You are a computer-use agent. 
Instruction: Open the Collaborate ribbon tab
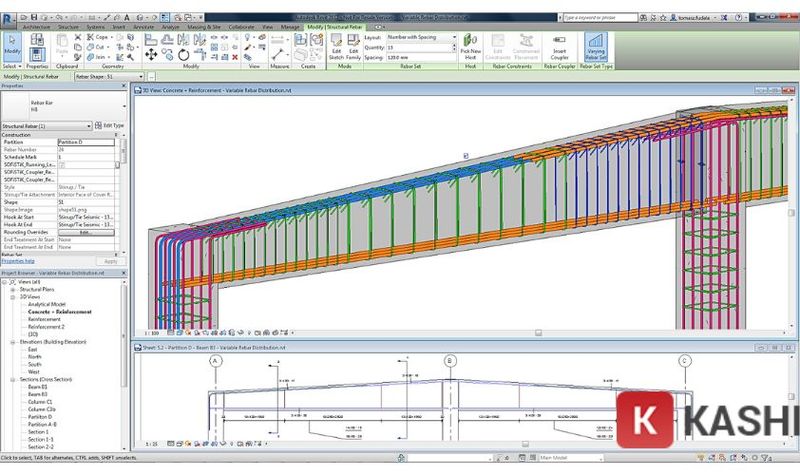[x=241, y=27]
